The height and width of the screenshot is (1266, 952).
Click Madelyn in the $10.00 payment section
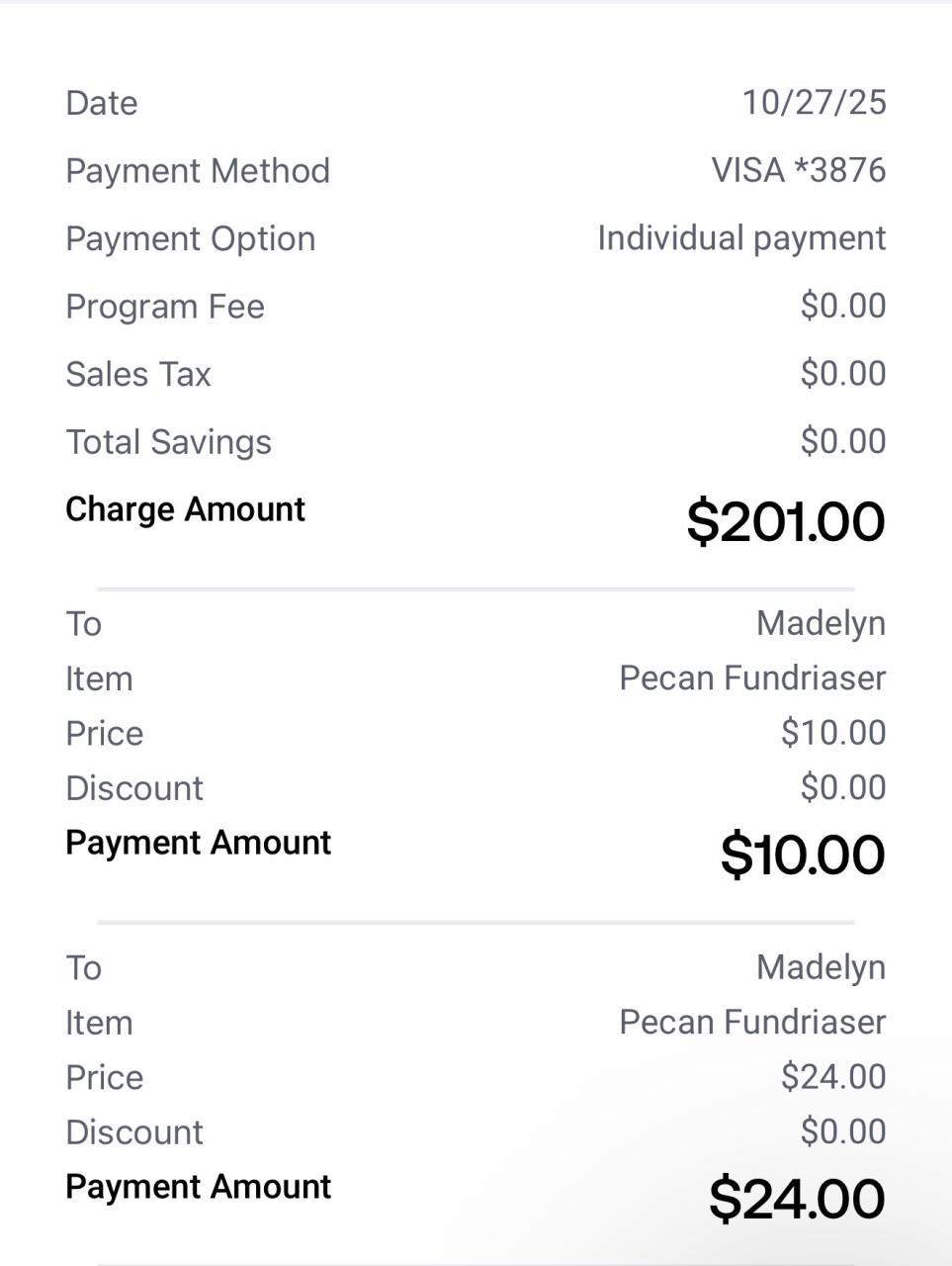[821, 623]
